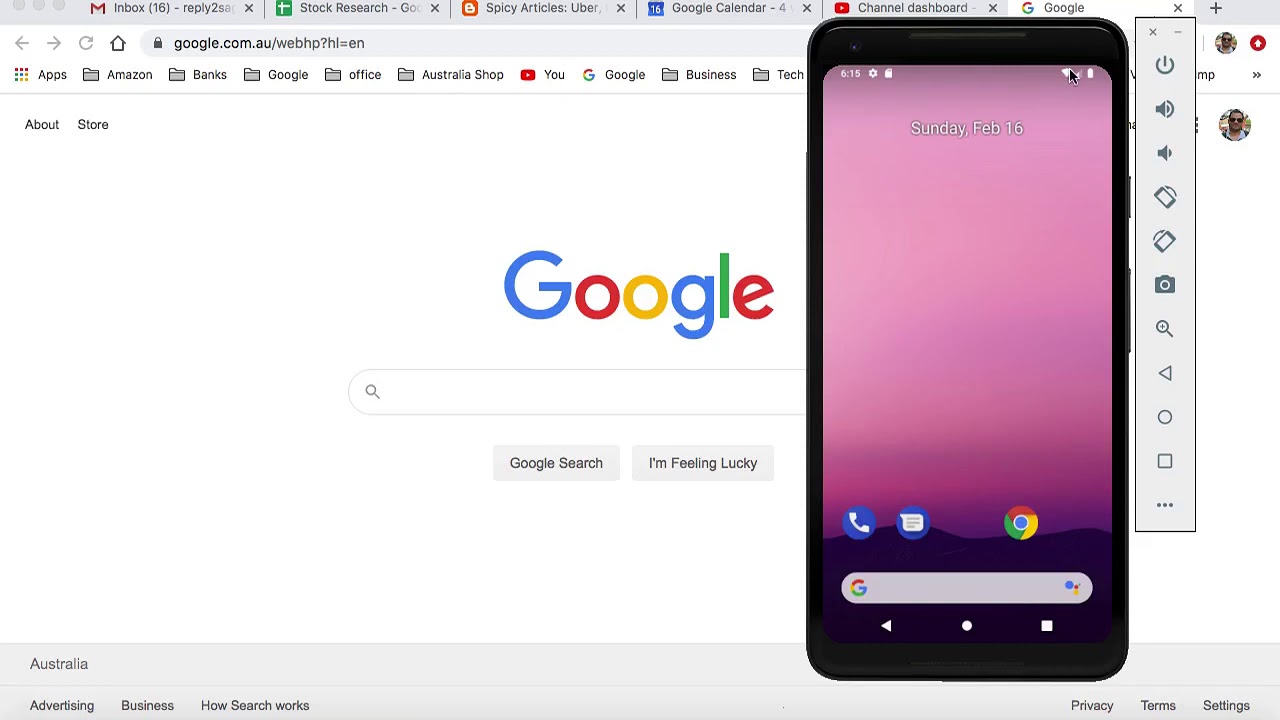This screenshot has width=1280, height=720.
Task: Open a new Chrome tab with plus
Action: point(1216,8)
